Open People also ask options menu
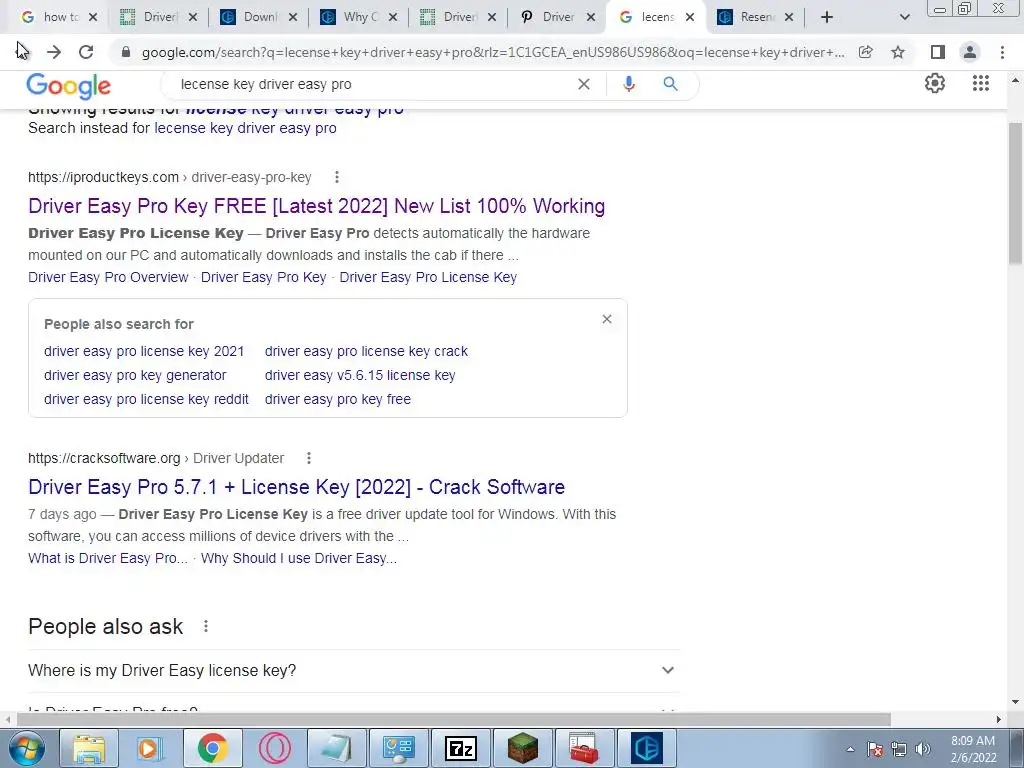 [x=206, y=626]
